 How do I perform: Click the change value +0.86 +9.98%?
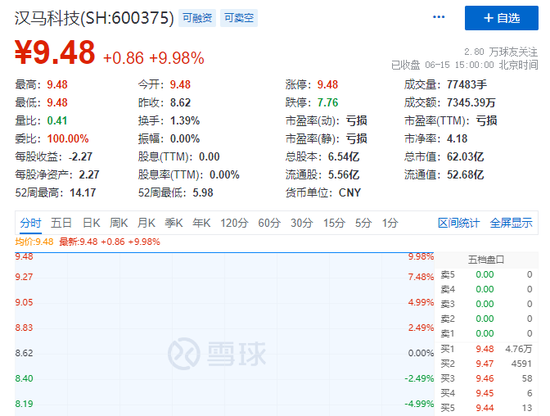(x=154, y=58)
